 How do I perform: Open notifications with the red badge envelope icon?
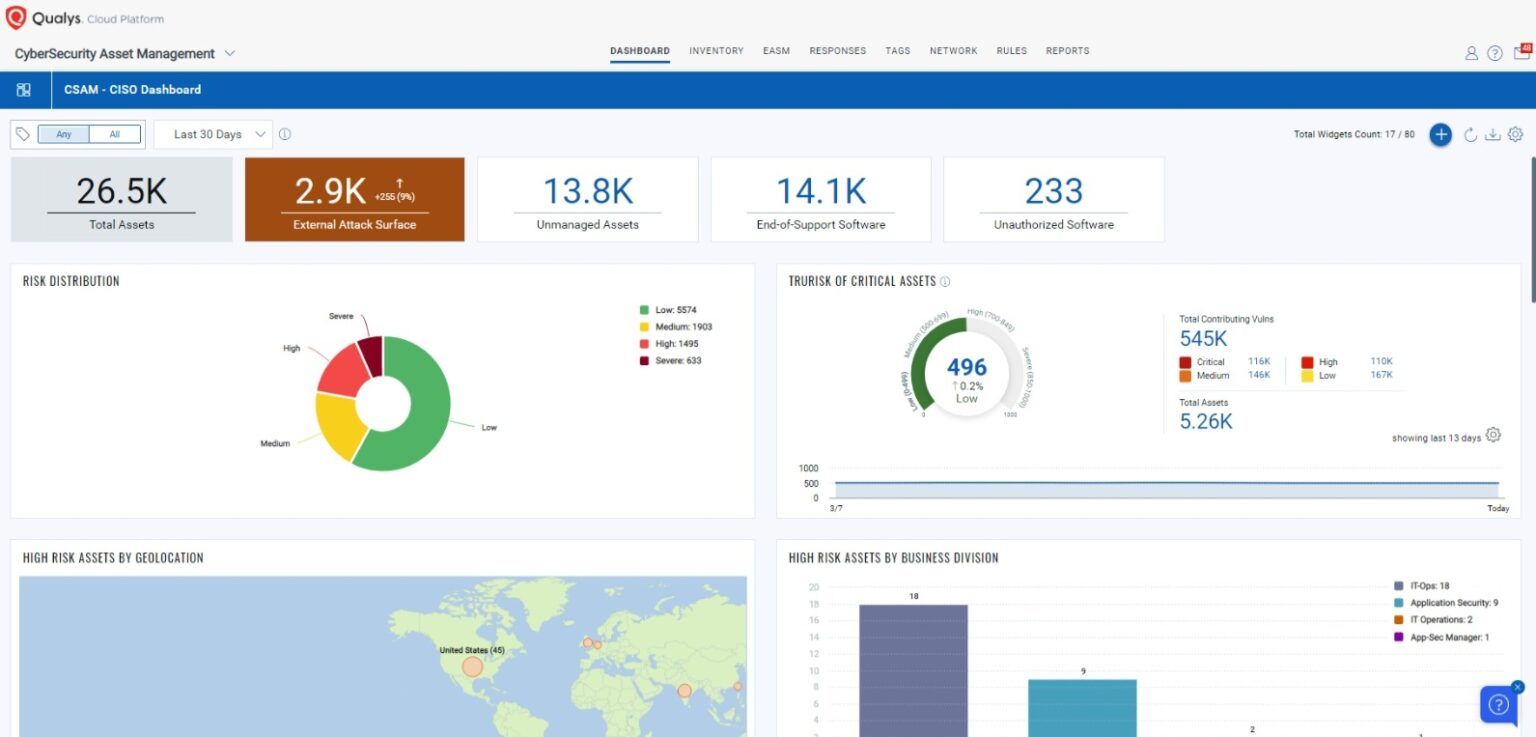tap(1521, 53)
